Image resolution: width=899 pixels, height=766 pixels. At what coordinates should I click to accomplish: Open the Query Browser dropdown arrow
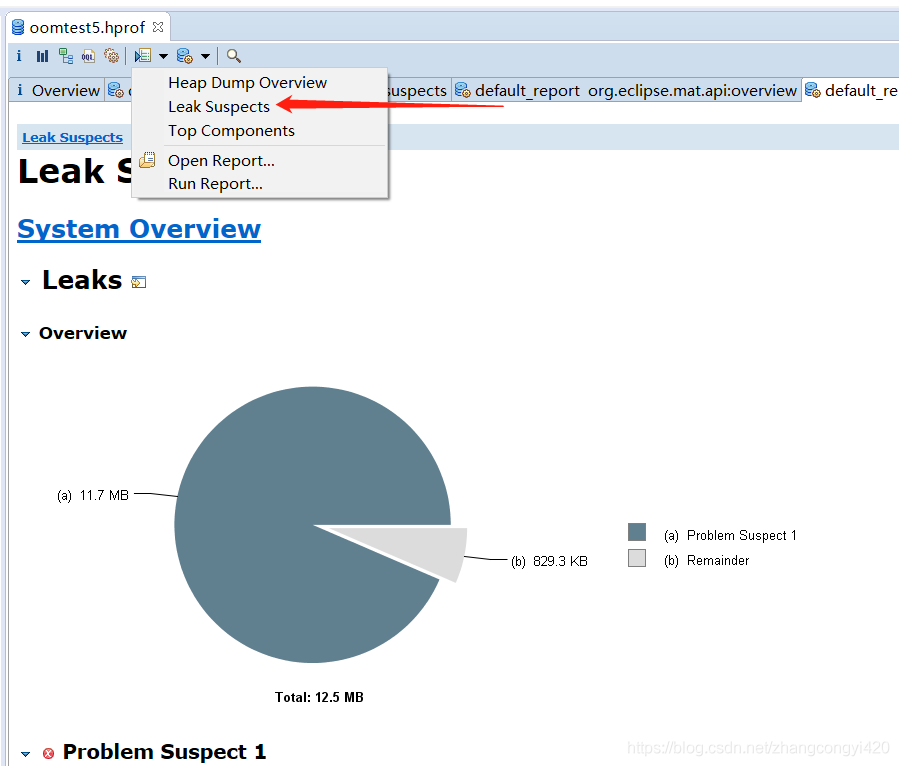click(x=205, y=56)
